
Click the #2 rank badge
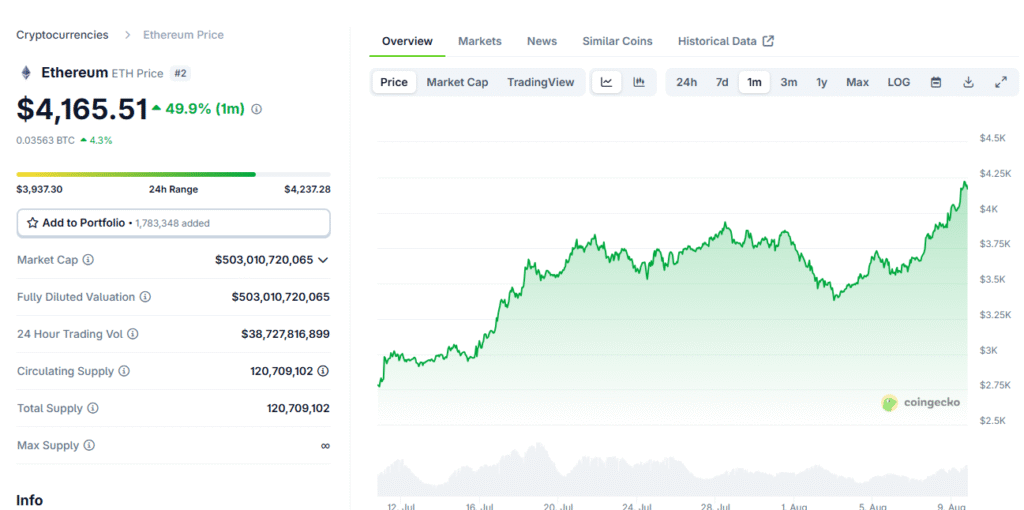180,73
